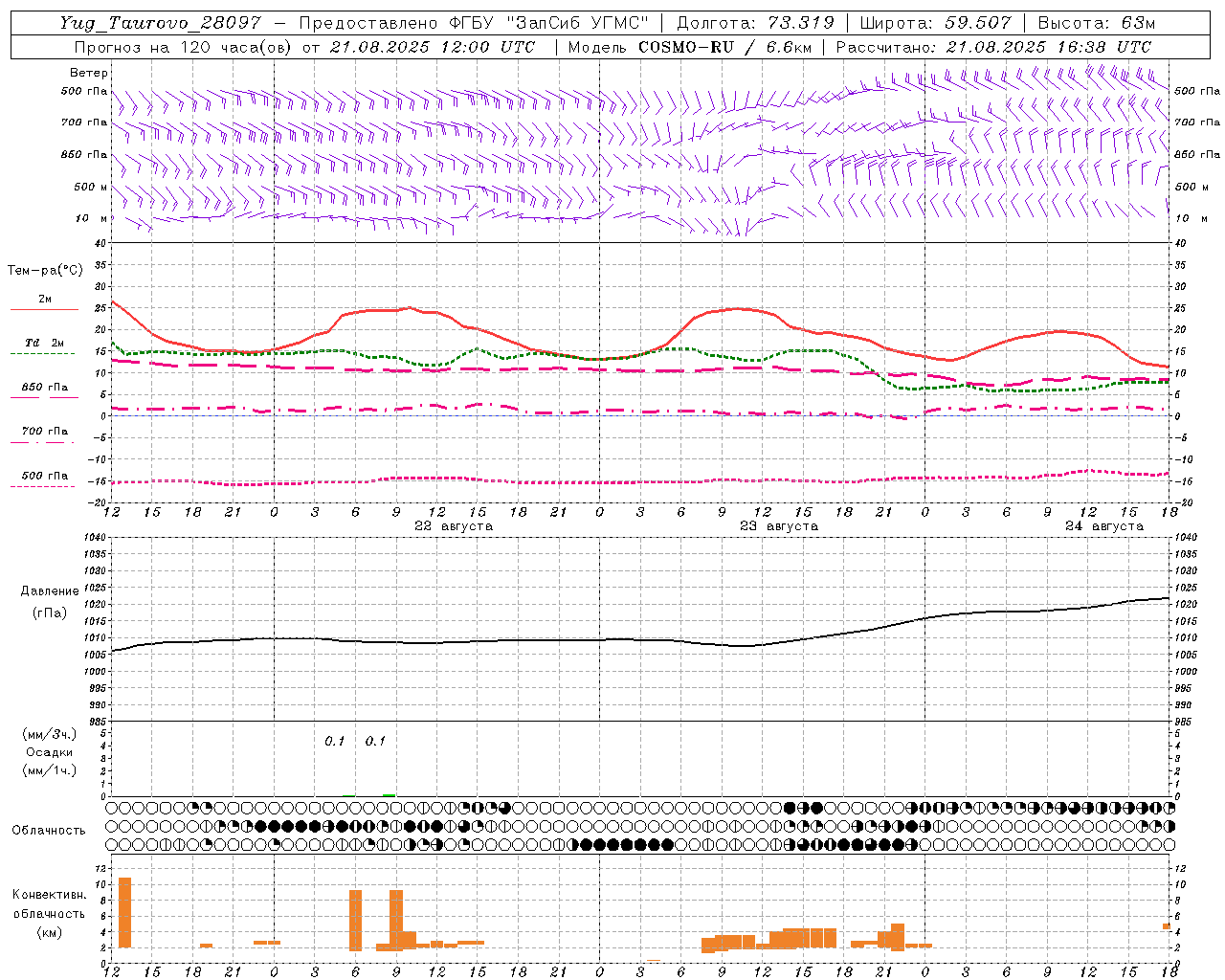Select the "(мм/3ч.)" precipitation unit label
This screenshot has width=1225, height=980.
tap(50, 734)
